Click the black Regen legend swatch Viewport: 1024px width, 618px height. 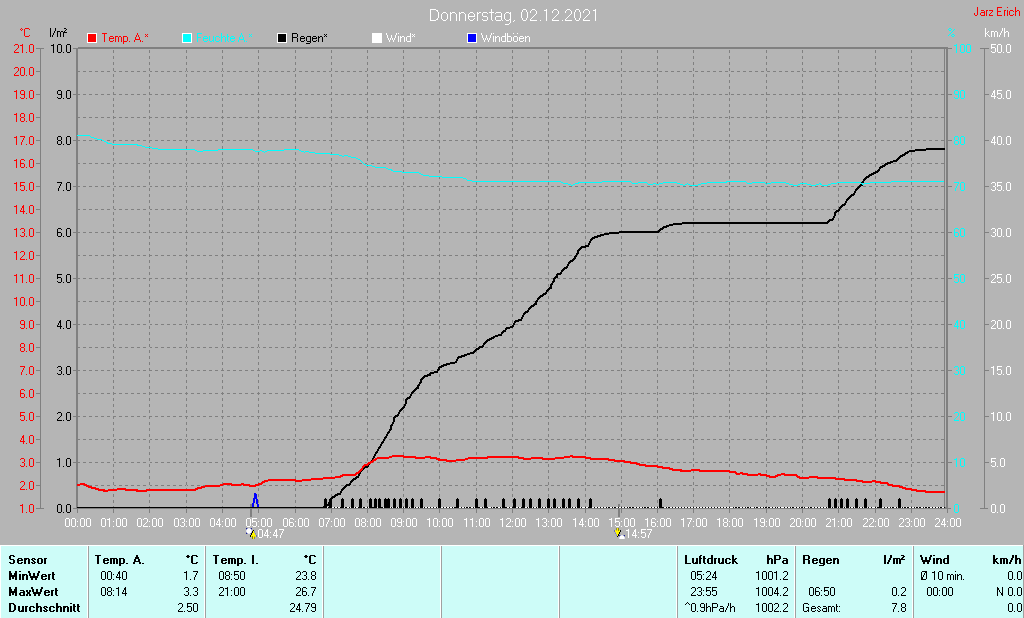[x=282, y=39]
